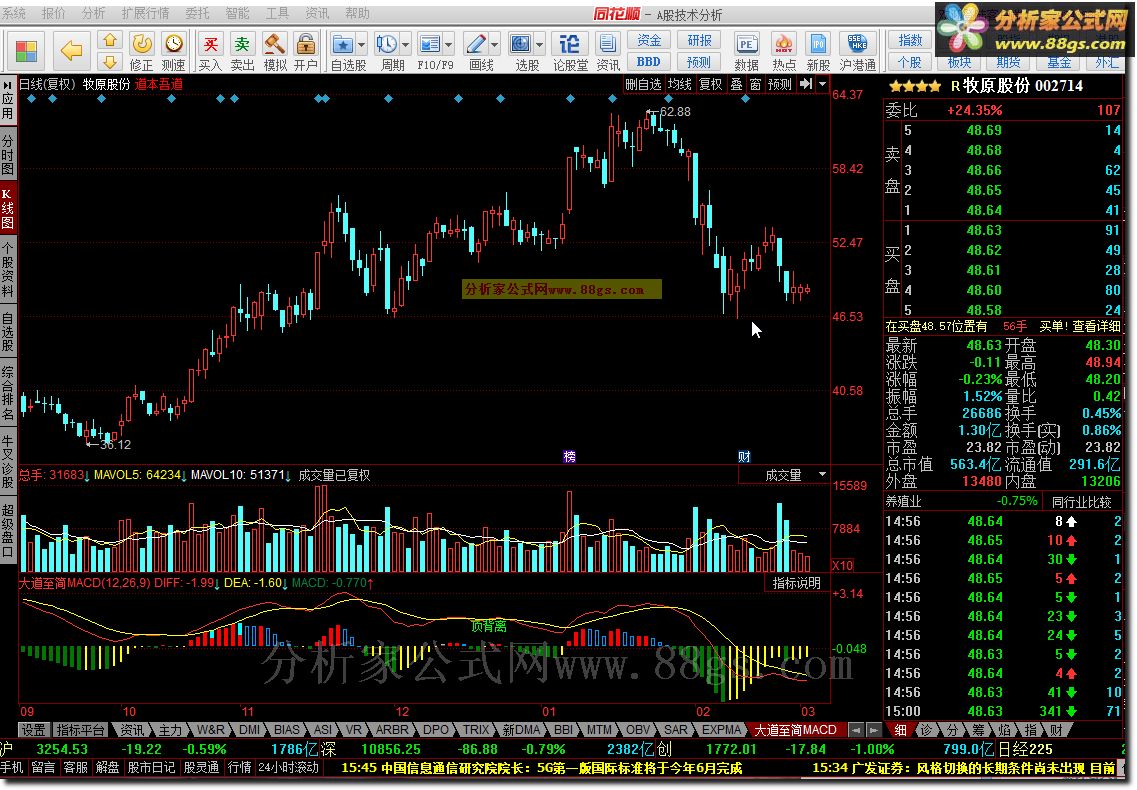This screenshot has height=790, width=1137.
Task: Open the 论股堂 forum icon
Action: pyautogui.click(x=570, y=44)
